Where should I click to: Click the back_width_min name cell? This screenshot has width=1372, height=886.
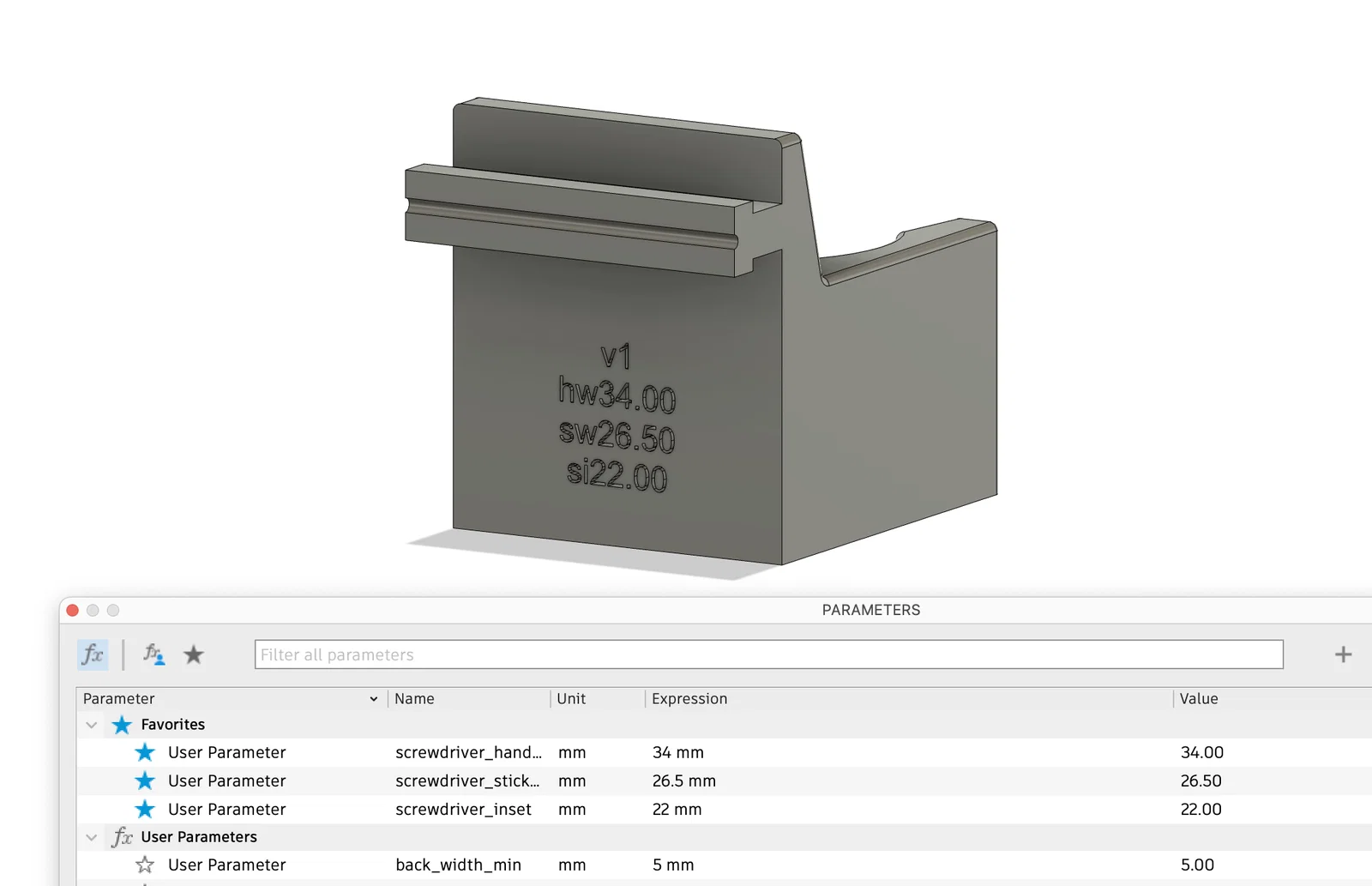tap(458, 865)
